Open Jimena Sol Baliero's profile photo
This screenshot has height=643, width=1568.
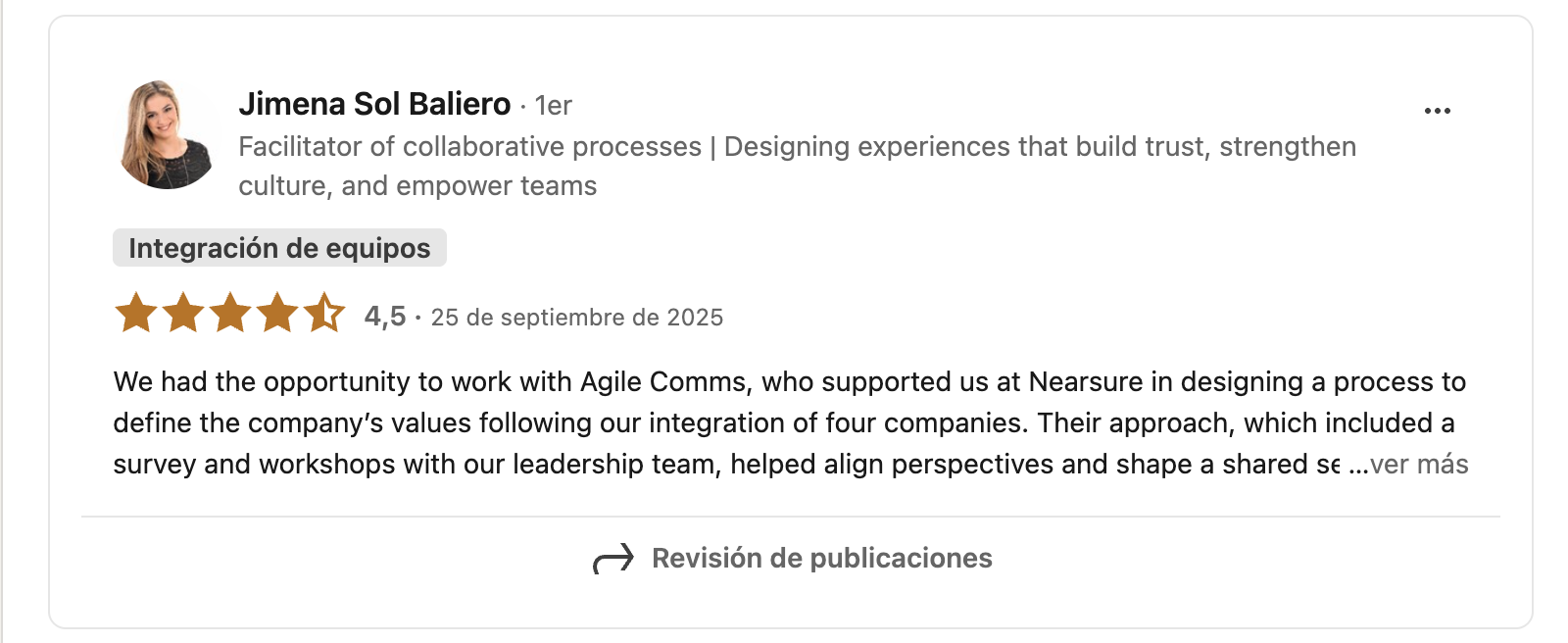tap(166, 135)
